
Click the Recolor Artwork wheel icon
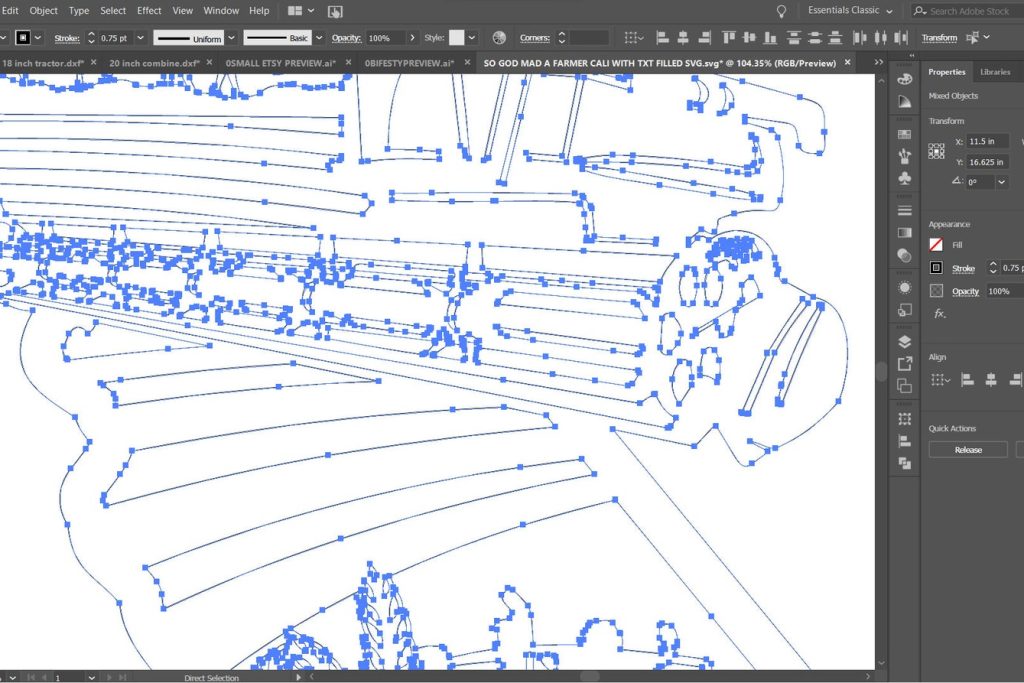499,38
